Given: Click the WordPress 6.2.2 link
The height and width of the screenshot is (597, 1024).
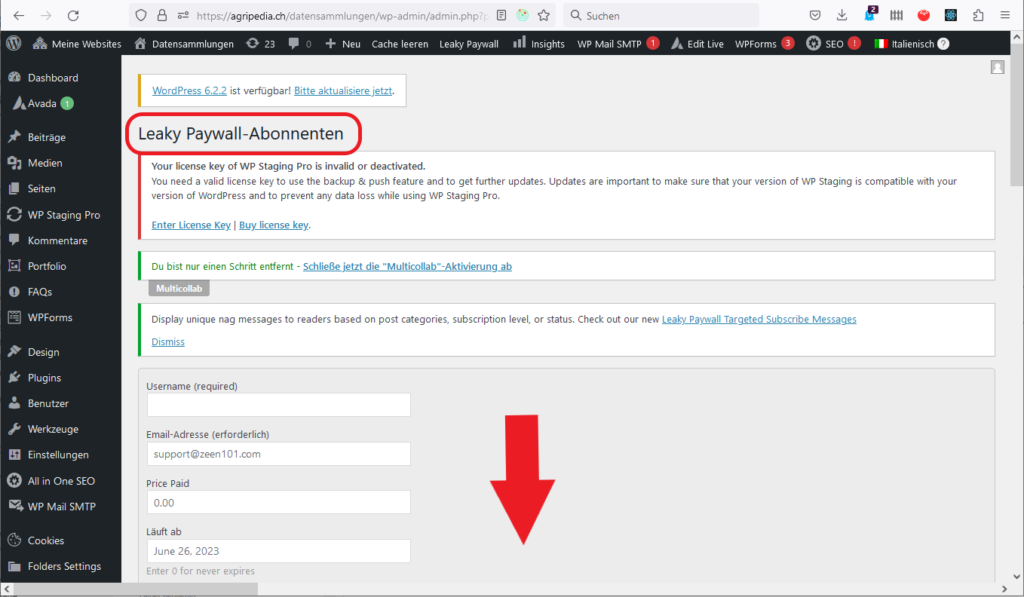Looking at the screenshot, I should [x=189, y=91].
